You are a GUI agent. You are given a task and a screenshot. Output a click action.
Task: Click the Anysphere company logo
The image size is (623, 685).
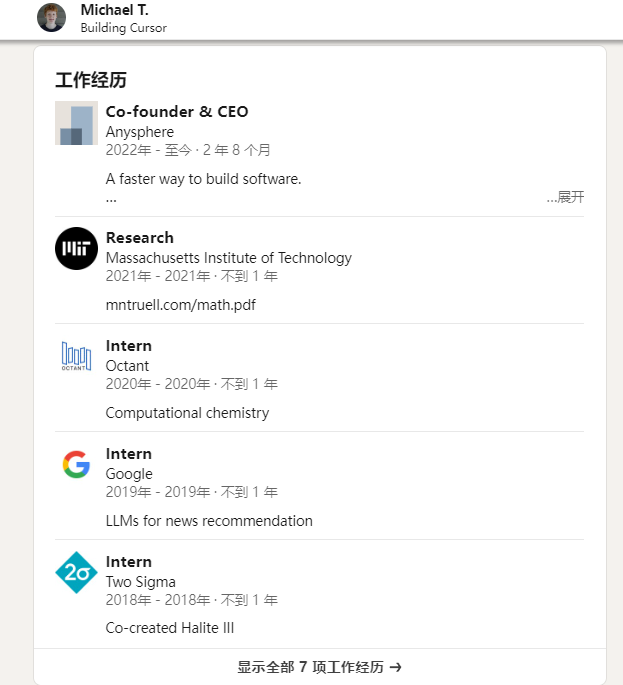pyautogui.click(x=76, y=123)
